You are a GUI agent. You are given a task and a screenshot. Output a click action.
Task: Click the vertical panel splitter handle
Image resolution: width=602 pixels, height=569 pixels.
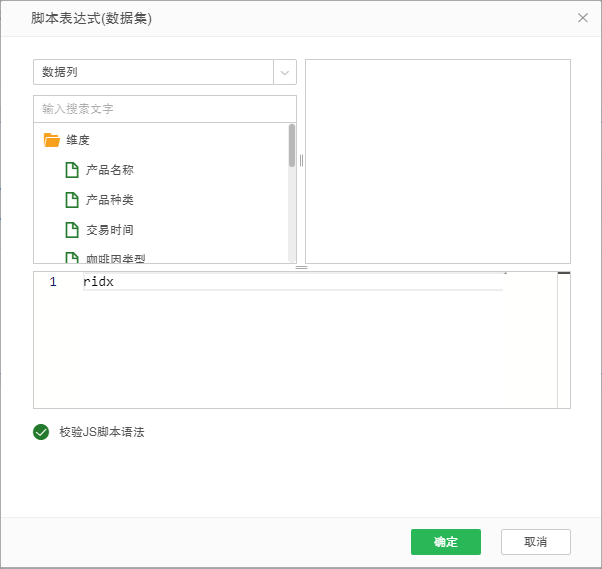(x=301, y=161)
